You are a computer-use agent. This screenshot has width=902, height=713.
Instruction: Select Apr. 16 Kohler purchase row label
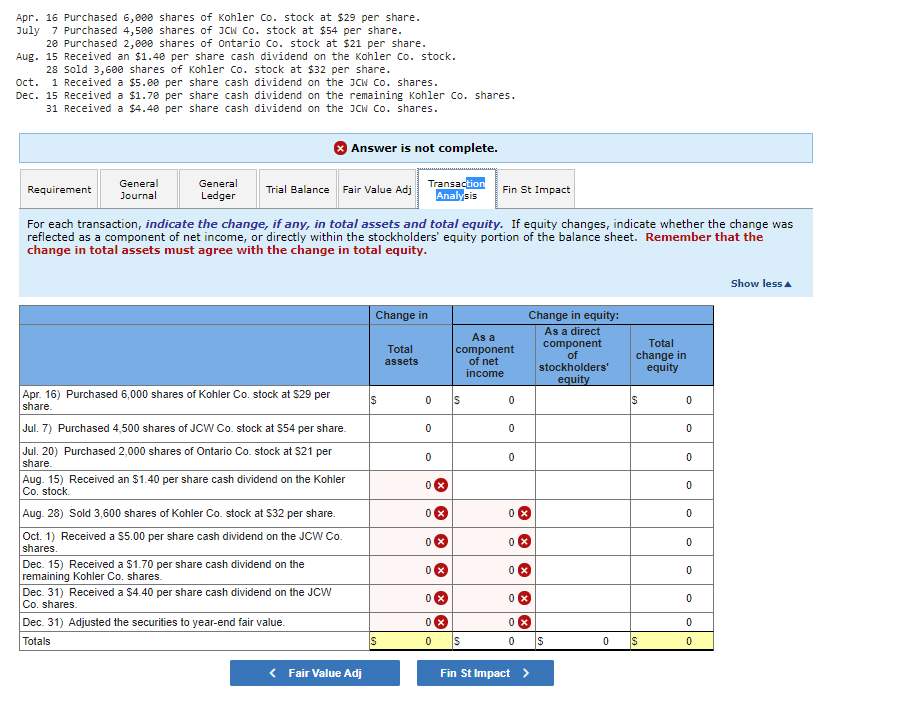tap(194, 400)
